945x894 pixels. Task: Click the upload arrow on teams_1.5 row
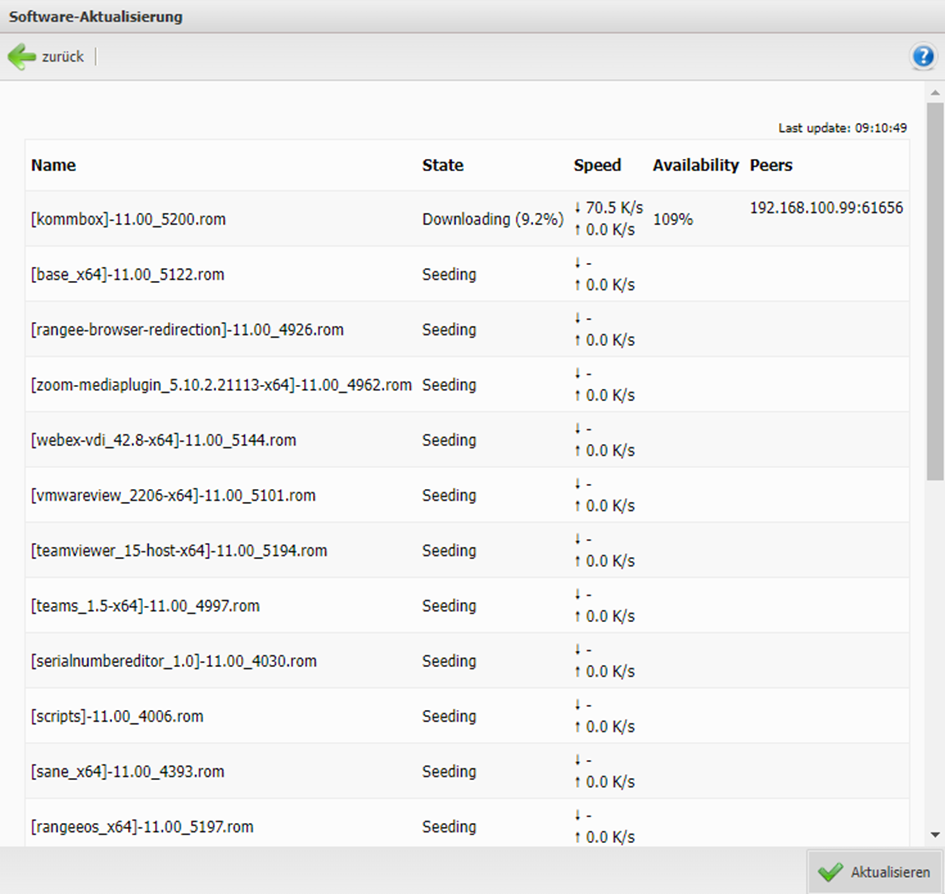578,616
